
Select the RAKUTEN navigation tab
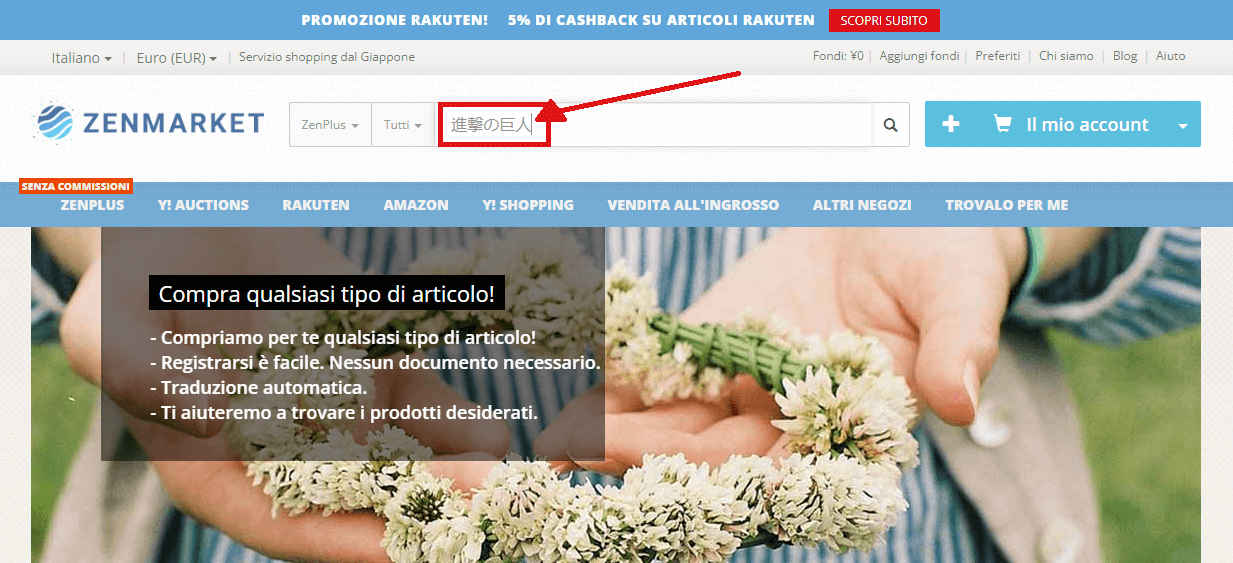(x=316, y=205)
